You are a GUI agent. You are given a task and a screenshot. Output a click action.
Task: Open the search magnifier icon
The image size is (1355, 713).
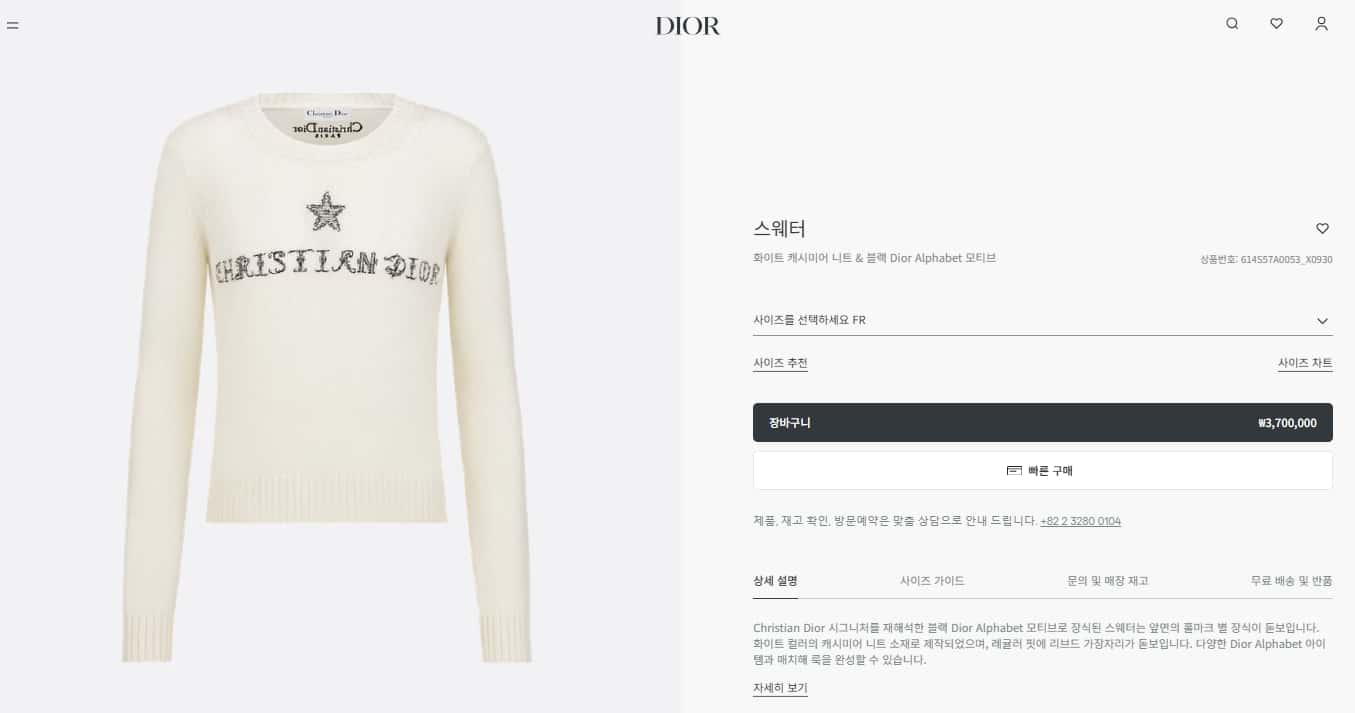[1232, 24]
